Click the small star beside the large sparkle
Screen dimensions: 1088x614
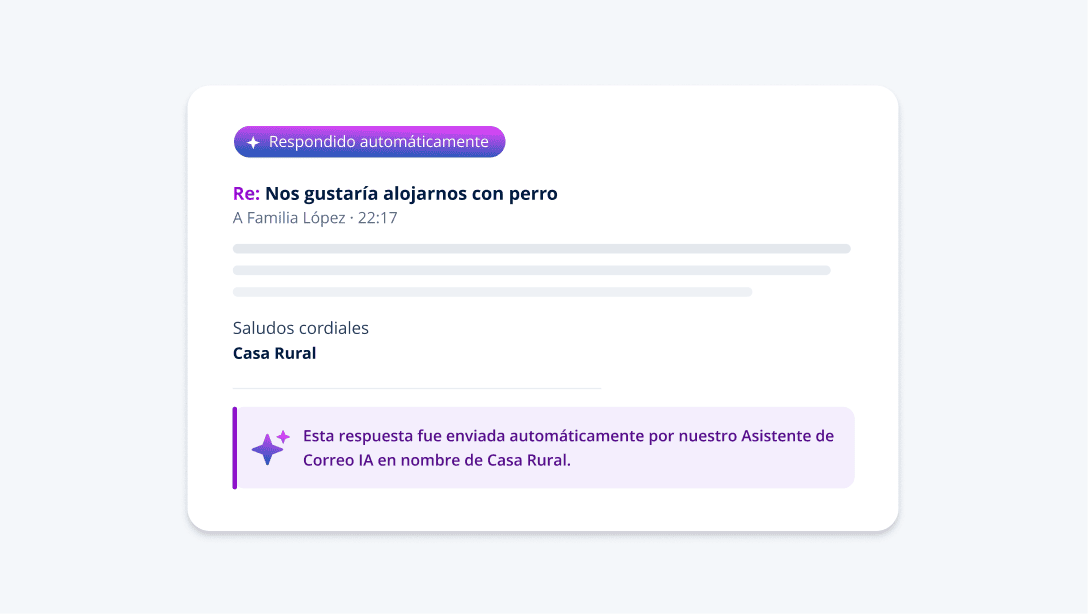(283, 436)
